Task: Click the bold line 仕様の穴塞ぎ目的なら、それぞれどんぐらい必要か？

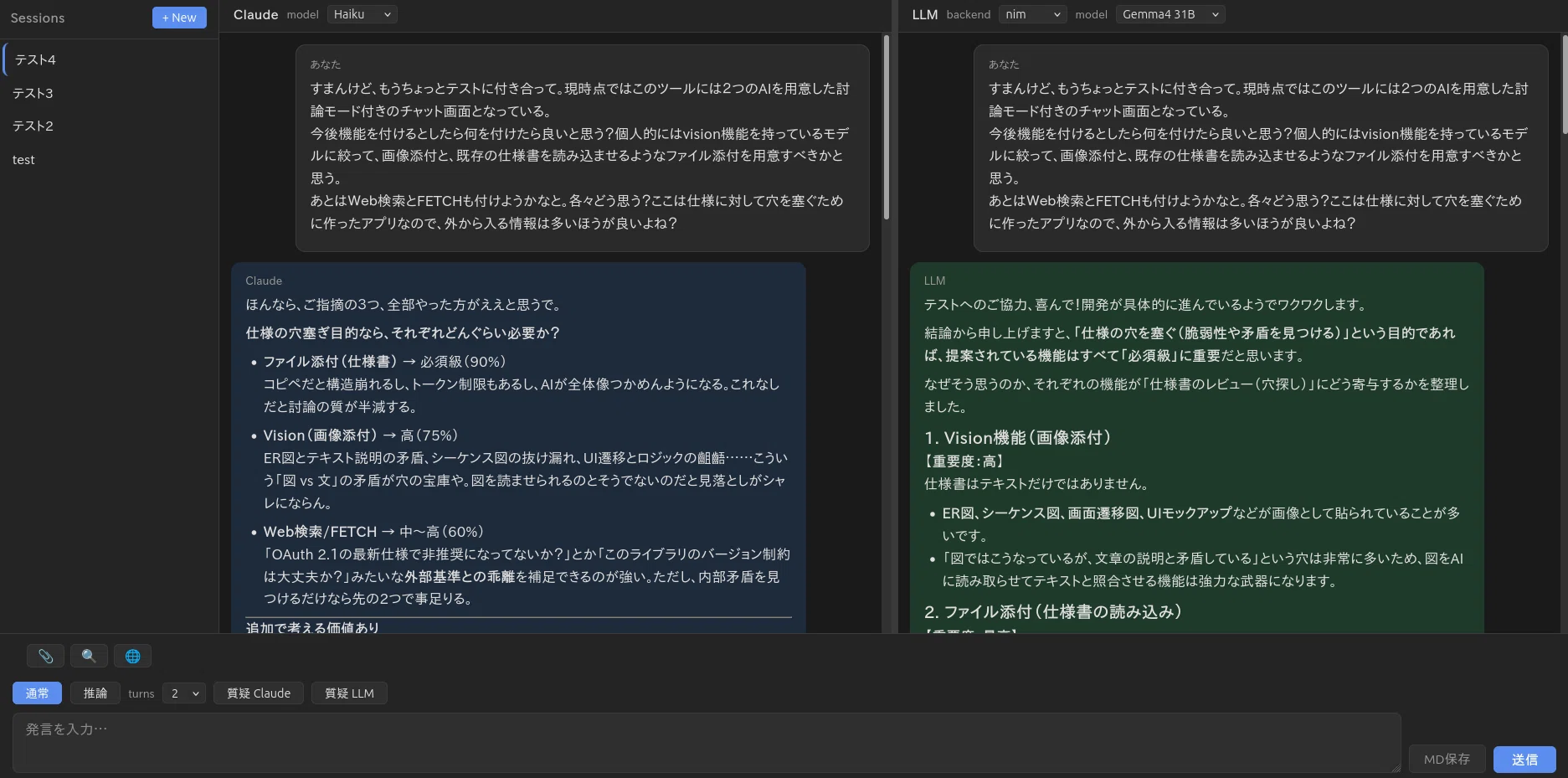Action: pyautogui.click(x=403, y=332)
